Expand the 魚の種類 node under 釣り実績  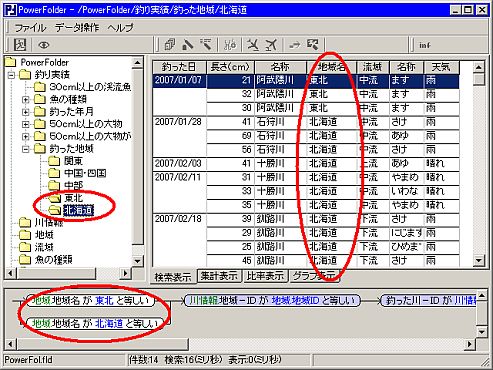[x=26, y=99]
